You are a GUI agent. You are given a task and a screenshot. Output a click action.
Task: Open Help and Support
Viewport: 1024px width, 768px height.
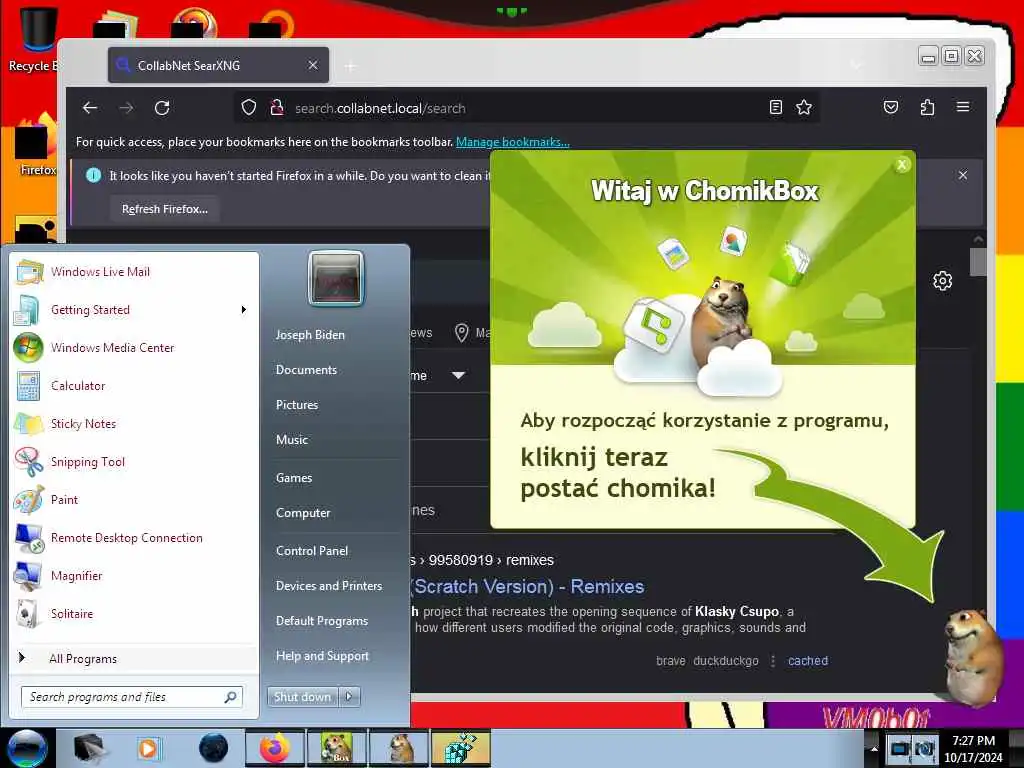pos(322,656)
